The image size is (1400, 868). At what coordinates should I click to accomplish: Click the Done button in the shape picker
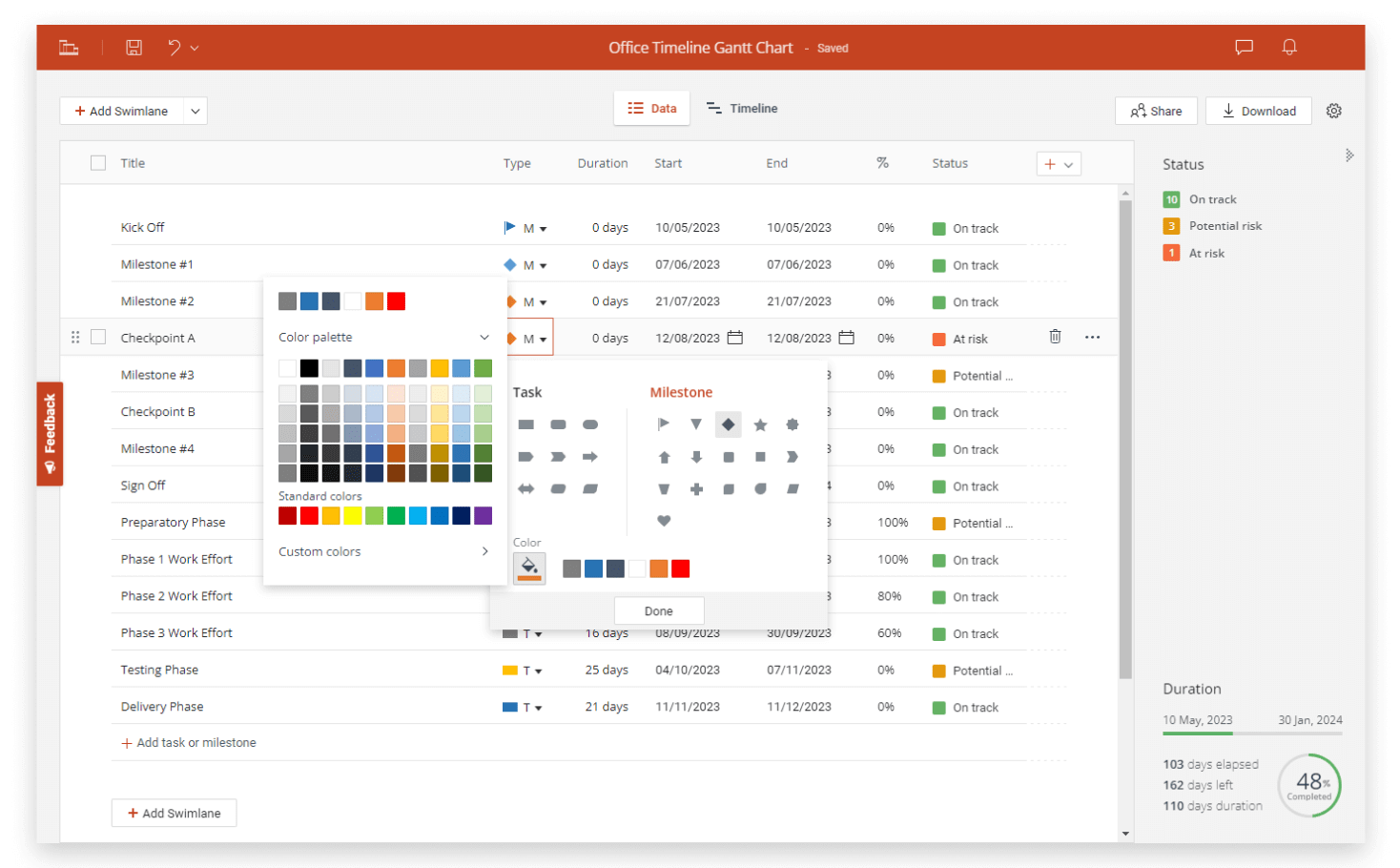[659, 610]
